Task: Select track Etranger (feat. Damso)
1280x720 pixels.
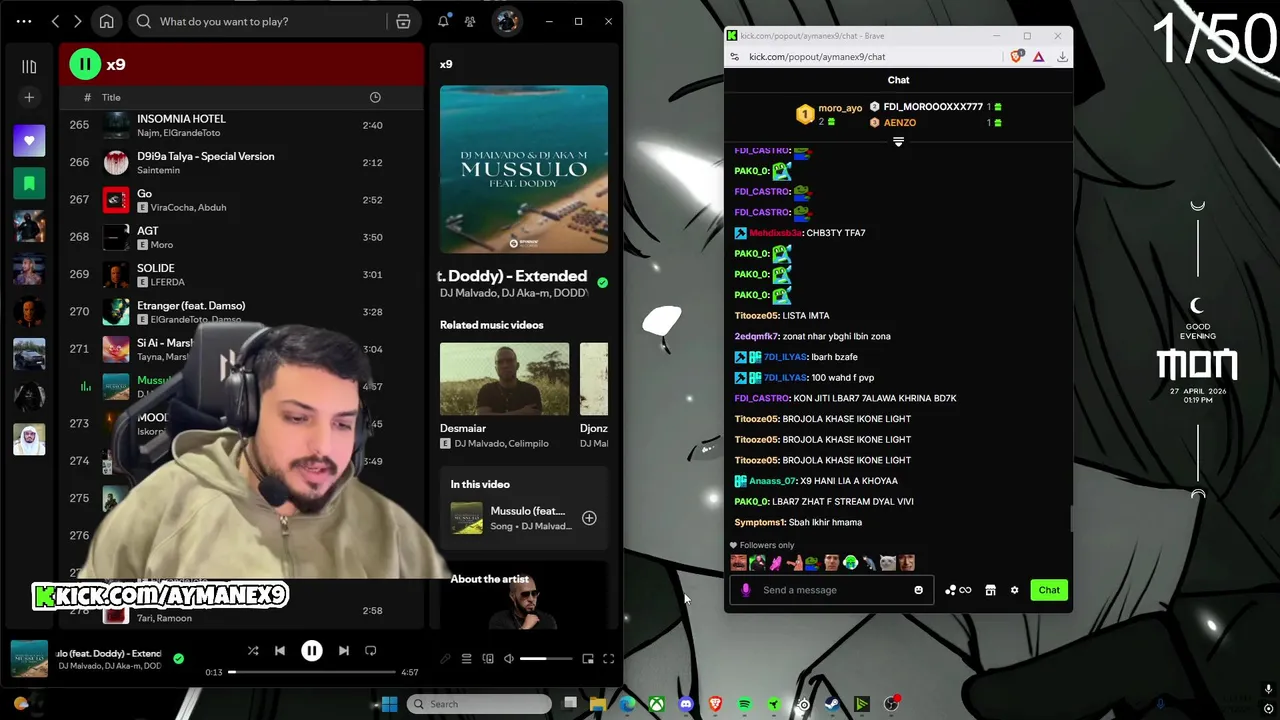Action: [242, 311]
